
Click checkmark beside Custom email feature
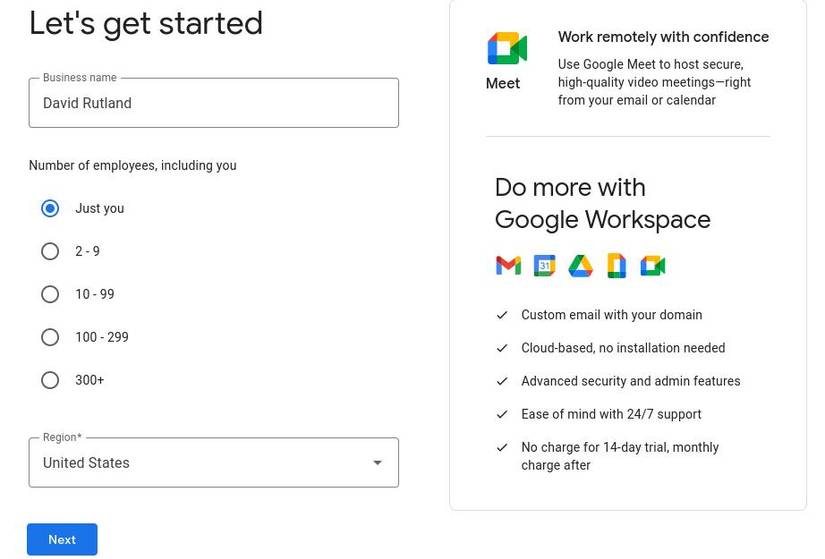point(502,315)
